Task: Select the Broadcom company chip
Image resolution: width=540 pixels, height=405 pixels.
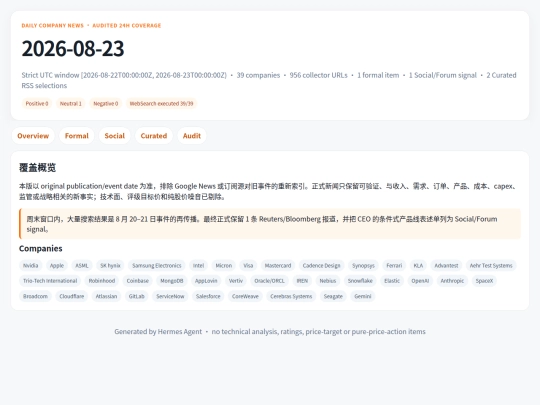Action: pyautogui.click(x=35, y=296)
